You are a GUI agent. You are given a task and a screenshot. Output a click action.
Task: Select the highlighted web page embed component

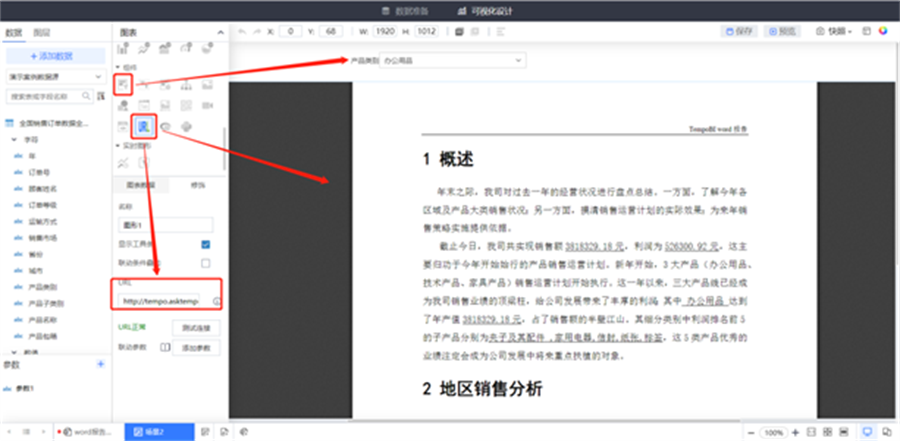click(143, 126)
